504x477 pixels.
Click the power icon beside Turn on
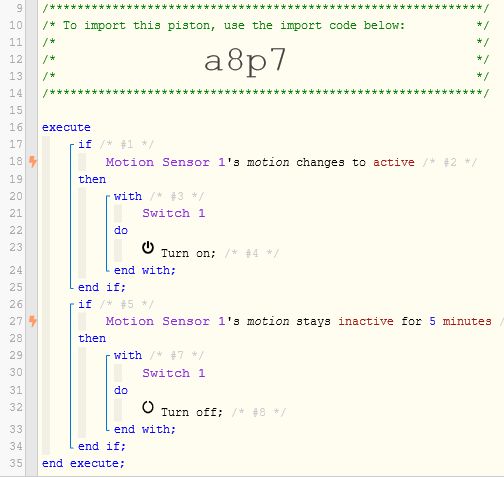pos(148,248)
